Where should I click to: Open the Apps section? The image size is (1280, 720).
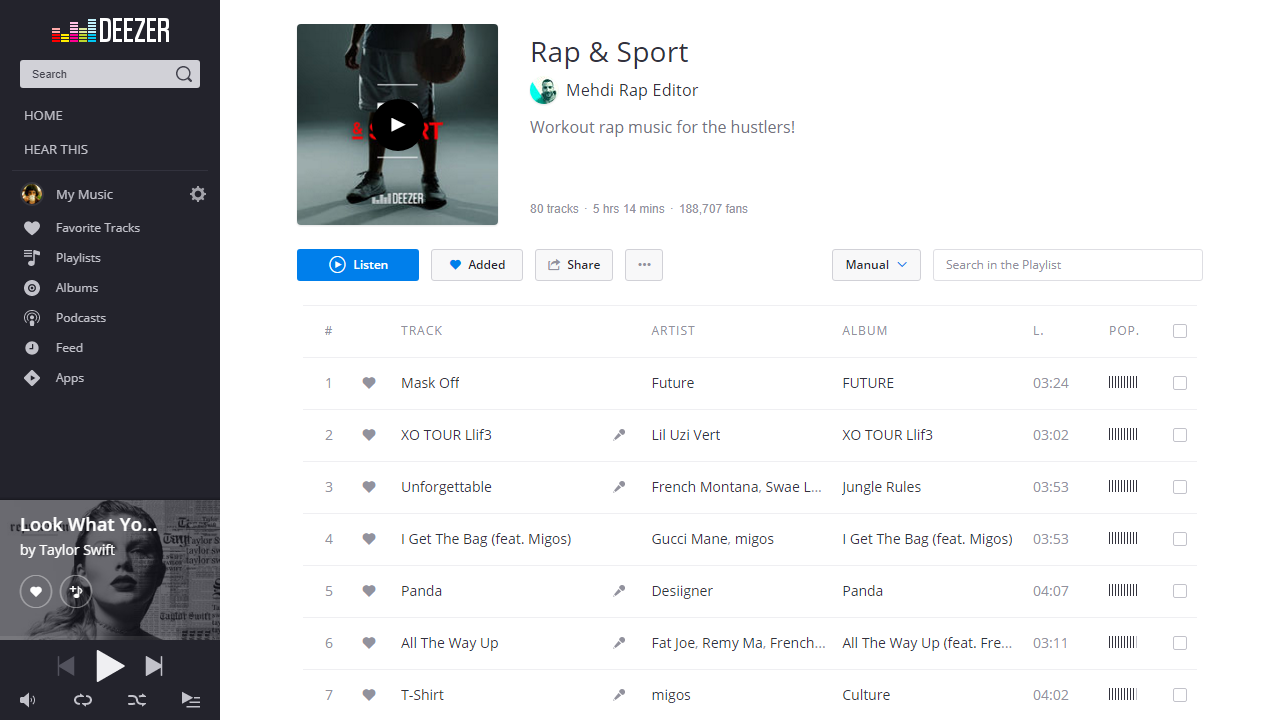tap(68, 377)
